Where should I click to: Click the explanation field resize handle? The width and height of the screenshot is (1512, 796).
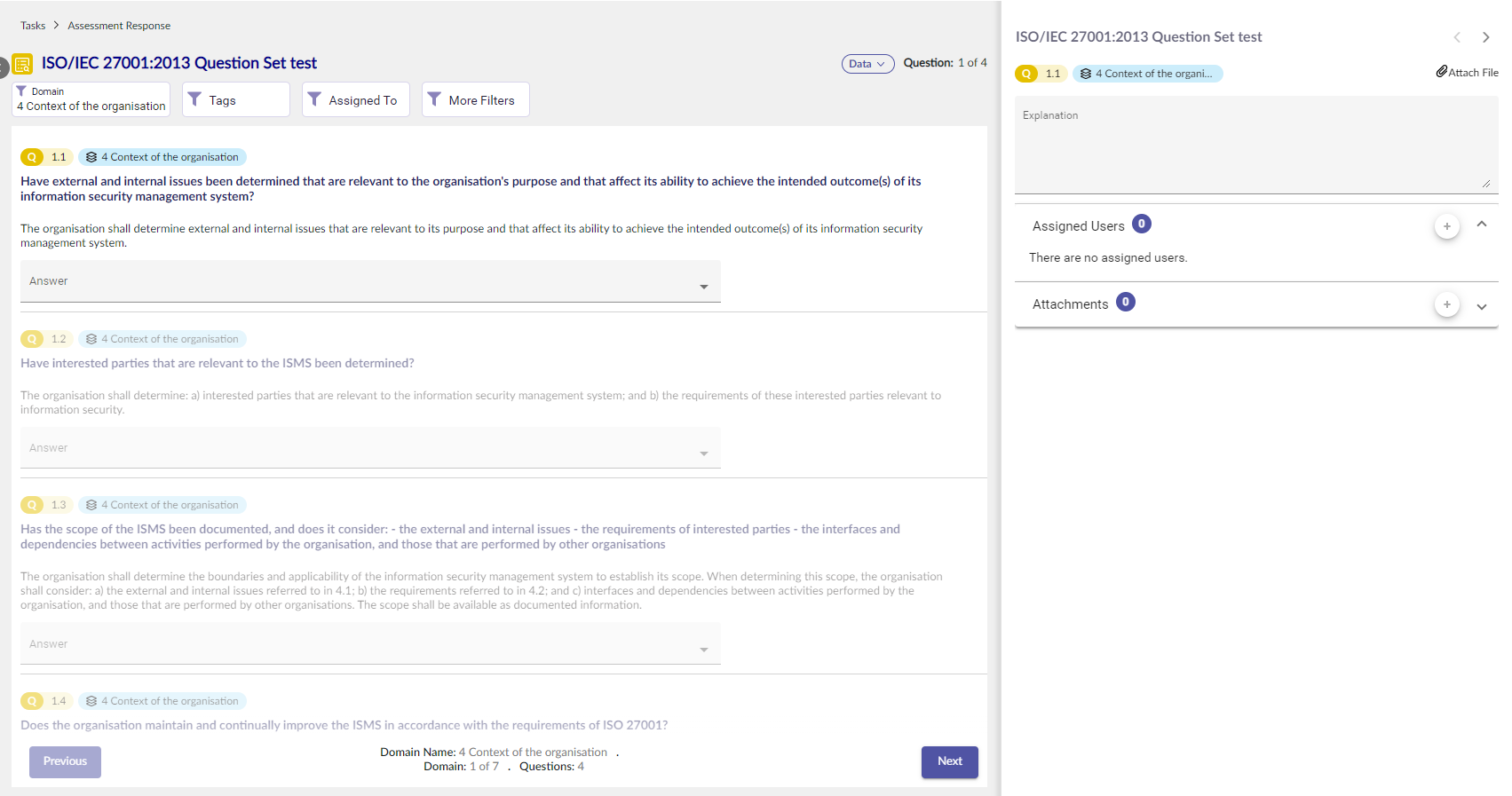1486,184
